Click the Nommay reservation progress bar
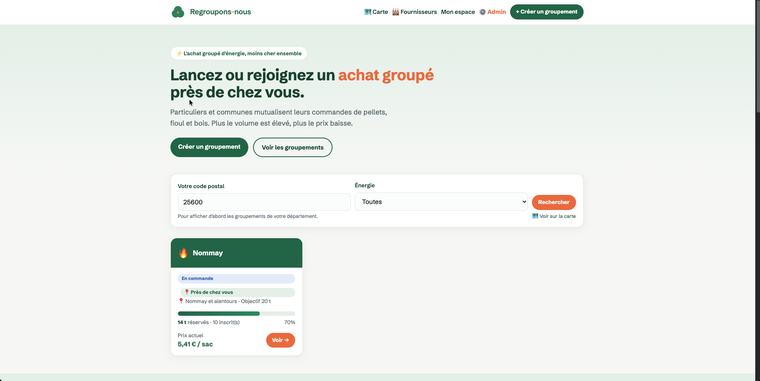Screen dimensions: 760x381 point(236,314)
